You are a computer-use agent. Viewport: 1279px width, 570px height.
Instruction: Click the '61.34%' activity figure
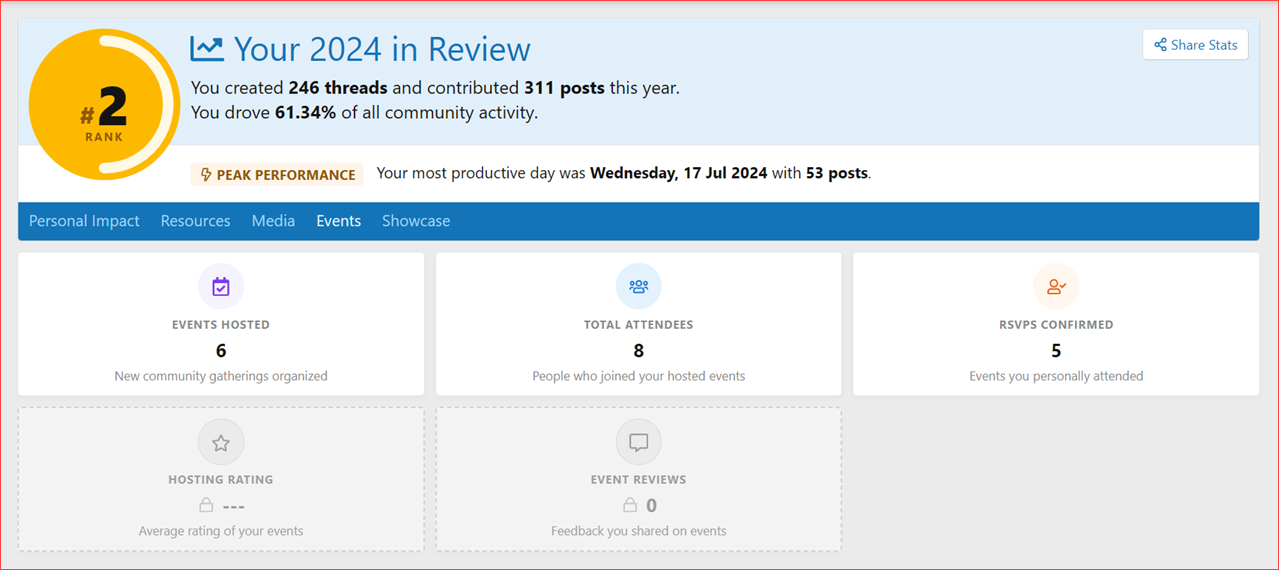click(305, 113)
